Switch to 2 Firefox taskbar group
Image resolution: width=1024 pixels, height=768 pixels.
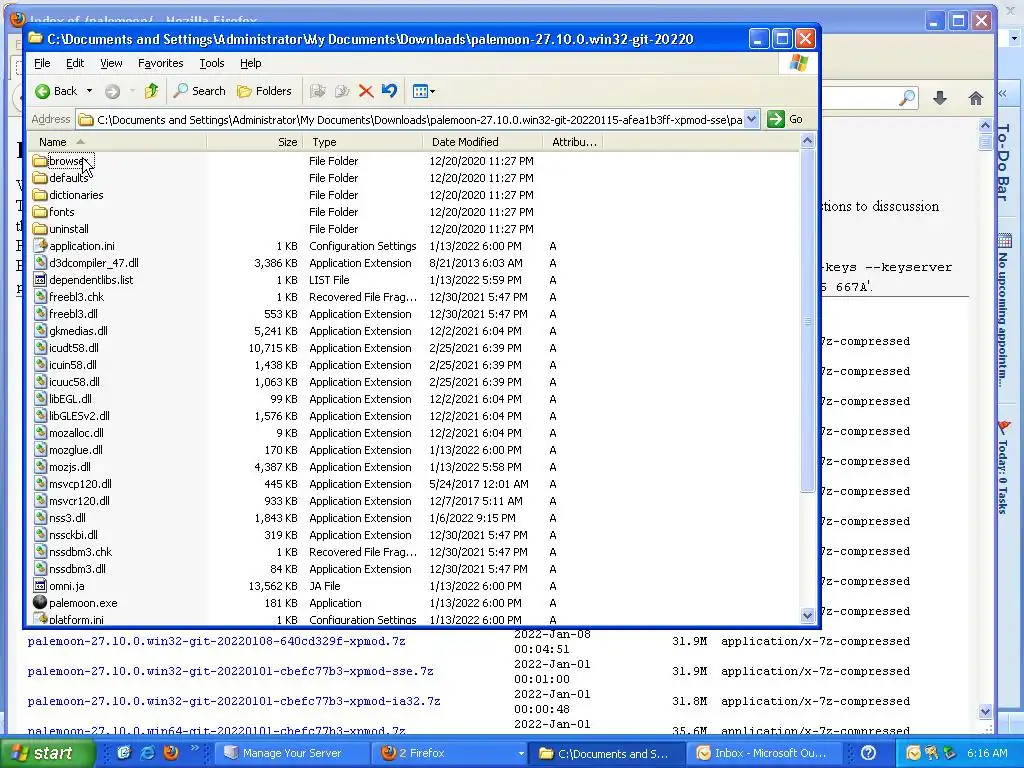point(451,753)
